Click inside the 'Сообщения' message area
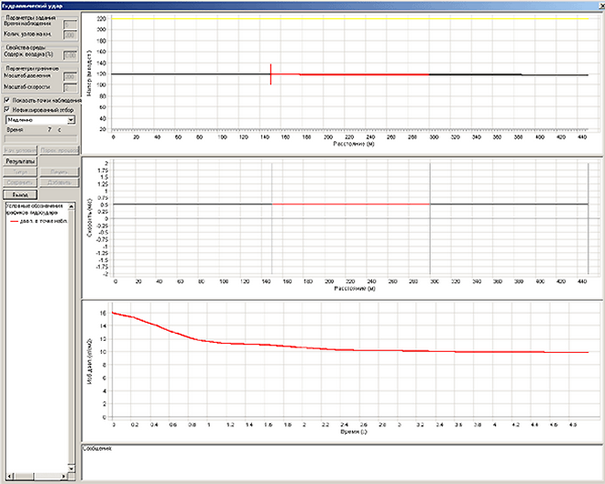The height and width of the screenshot is (484, 605). (x=340, y=466)
